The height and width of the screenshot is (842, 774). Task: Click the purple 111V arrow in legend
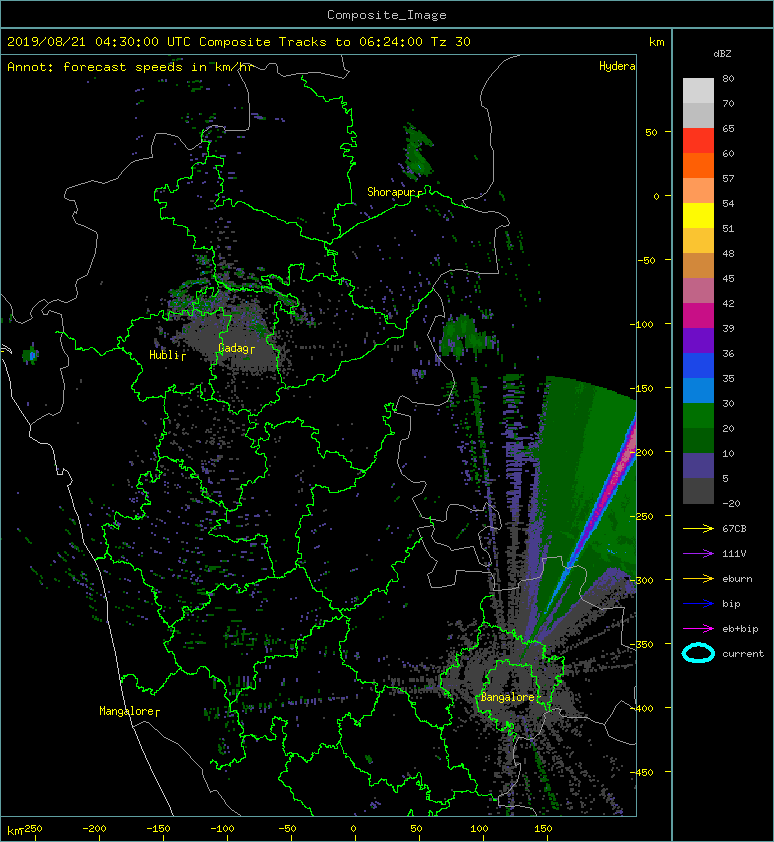point(698,554)
